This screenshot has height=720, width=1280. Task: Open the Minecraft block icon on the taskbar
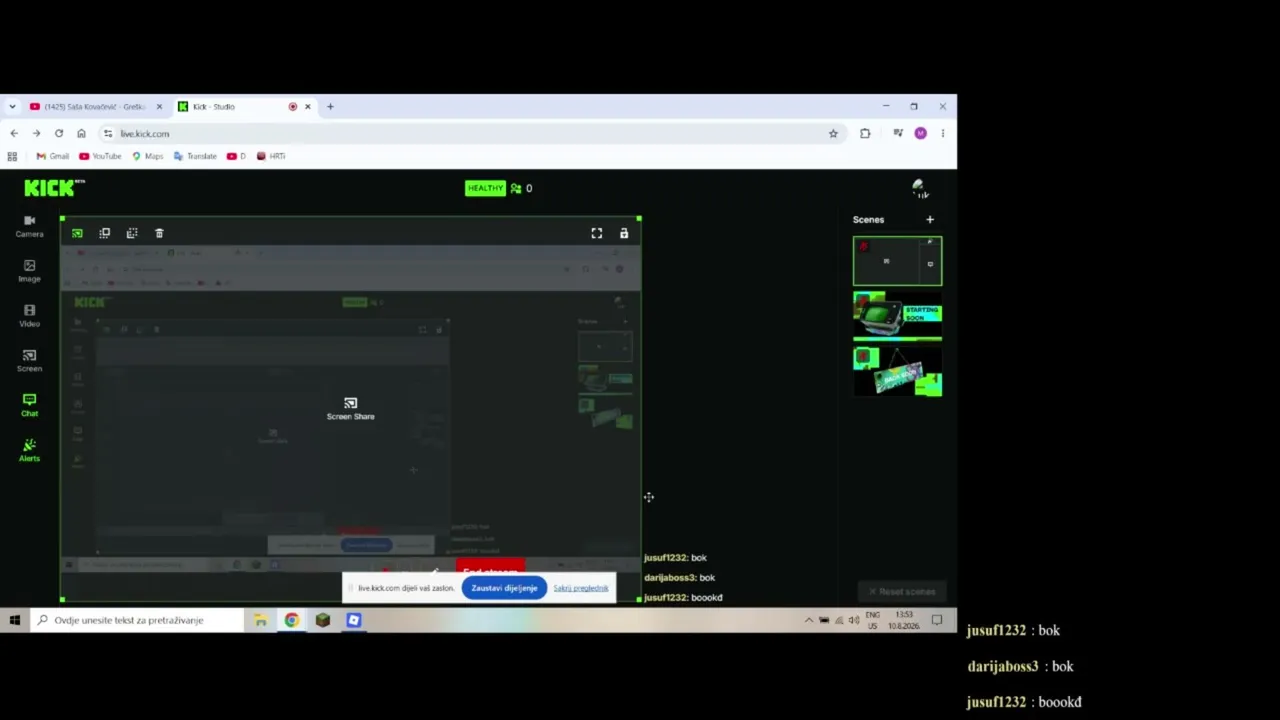(x=323, y=620)
